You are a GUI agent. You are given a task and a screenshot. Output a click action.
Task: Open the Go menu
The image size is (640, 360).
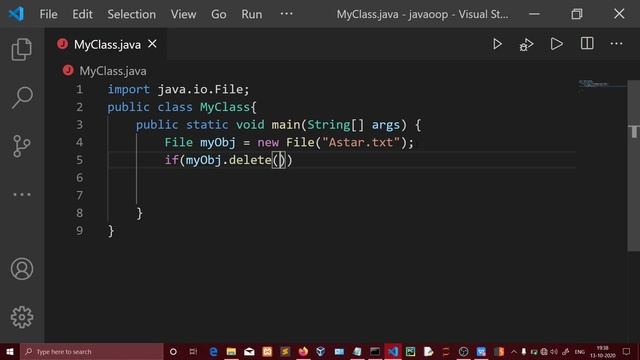click(218, 14)
